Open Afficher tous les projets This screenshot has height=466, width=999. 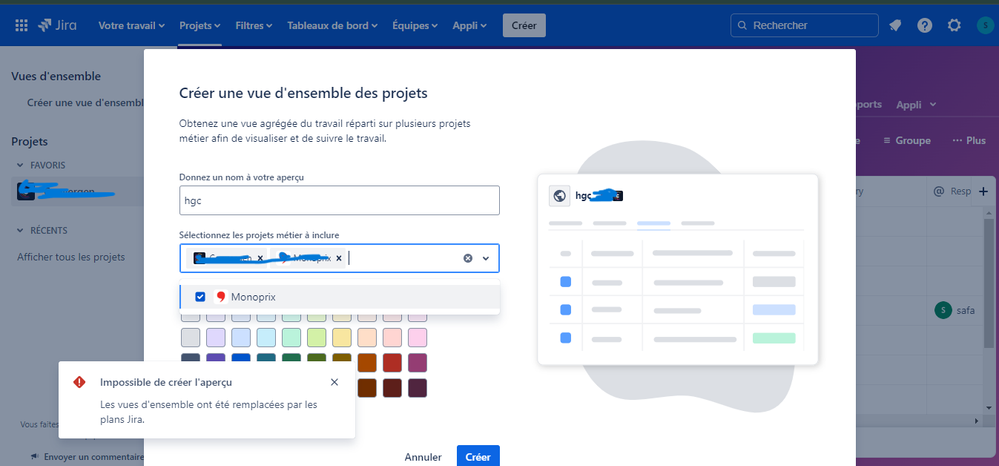71,257
